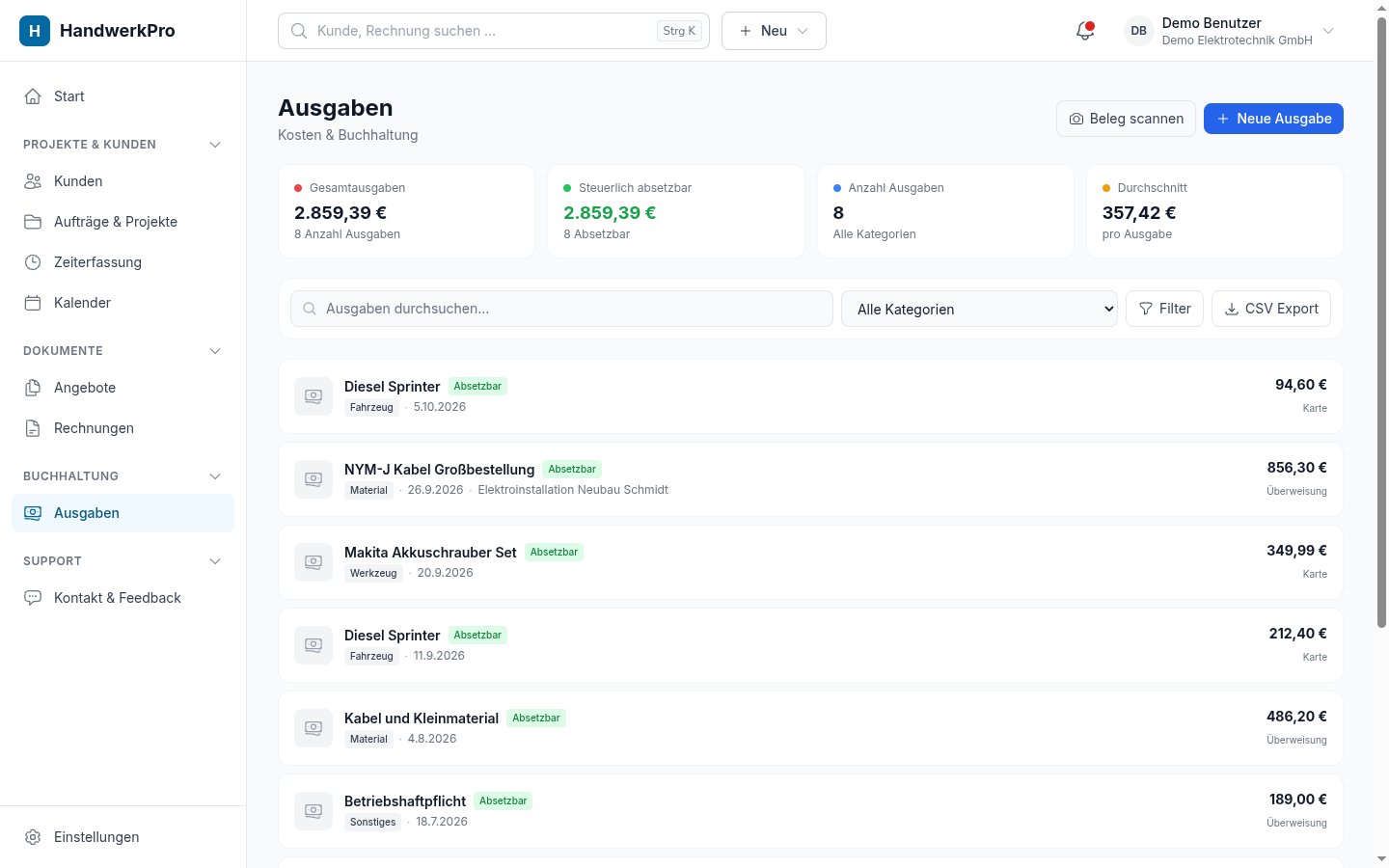Open Demo Benutzer account menu

pos(1230,31)
